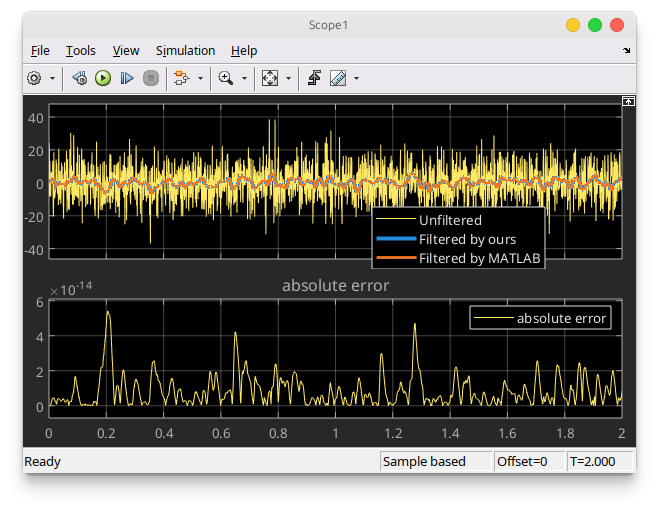The image size is (659, 512).
Task: Open the Triggers icon in toolbar
Action: (x=314, y=78)
